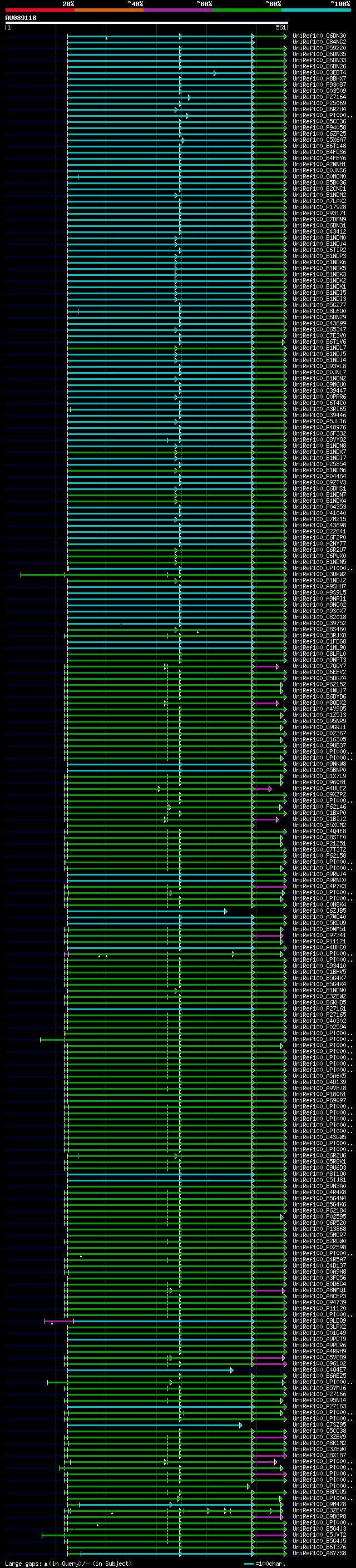Open hit UniRef100_Q4P7K3
The height and width of the screenshot is (1568, 356).
tap(319, 887)
